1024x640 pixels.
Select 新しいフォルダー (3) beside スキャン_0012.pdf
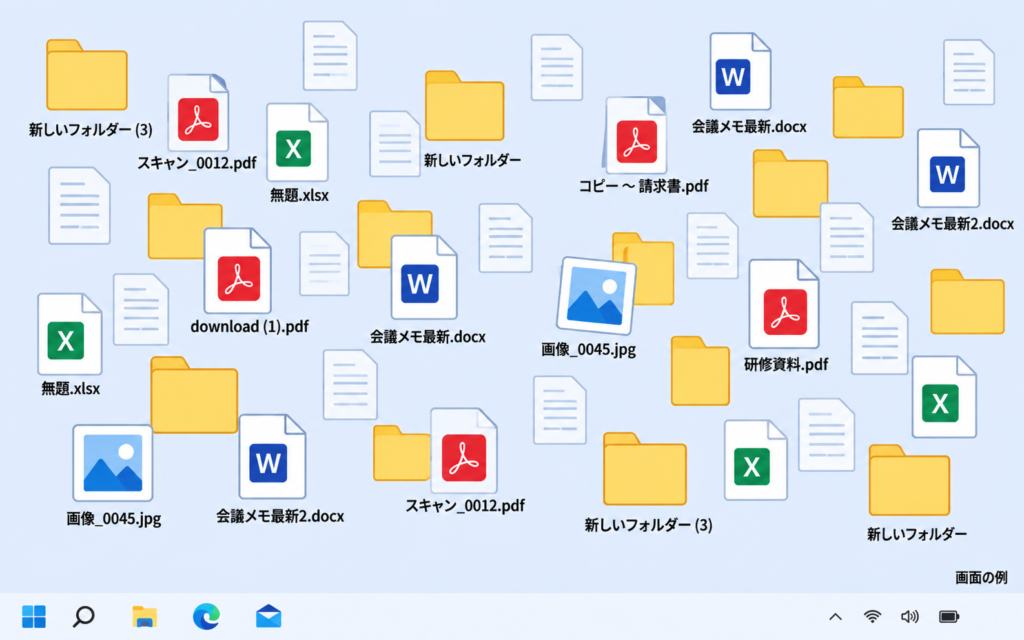point(86,75)
